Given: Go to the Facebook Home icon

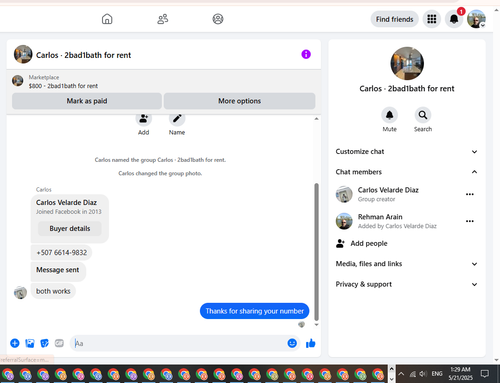Looking at the screenshot, I should coord(107,19).
